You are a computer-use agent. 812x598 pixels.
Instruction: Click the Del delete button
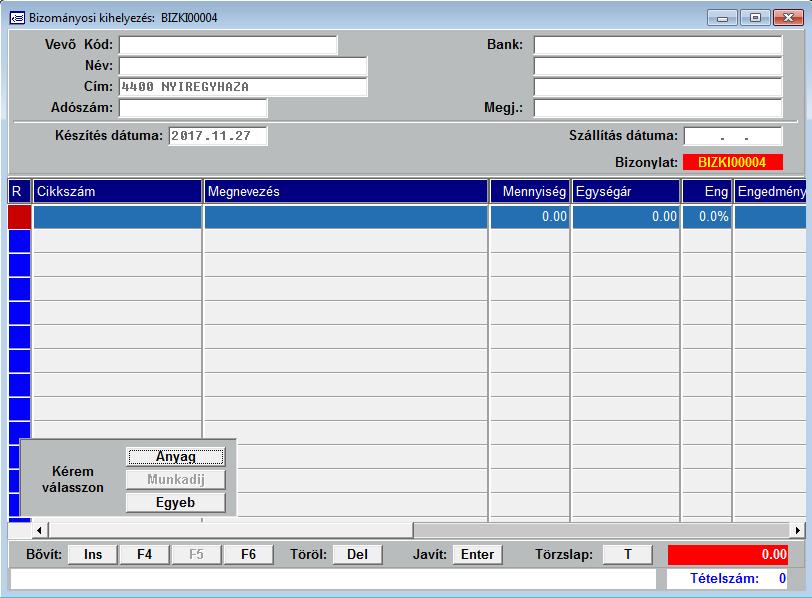point(357,555)
